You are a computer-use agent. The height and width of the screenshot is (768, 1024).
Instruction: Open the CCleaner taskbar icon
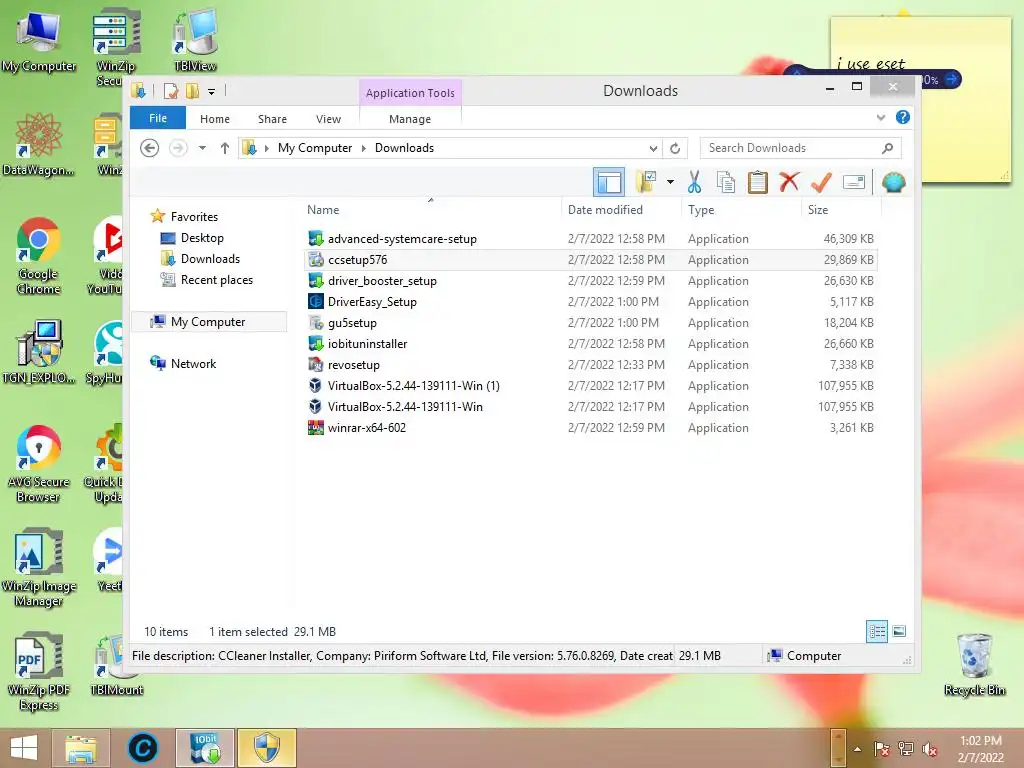coord(142,748)
